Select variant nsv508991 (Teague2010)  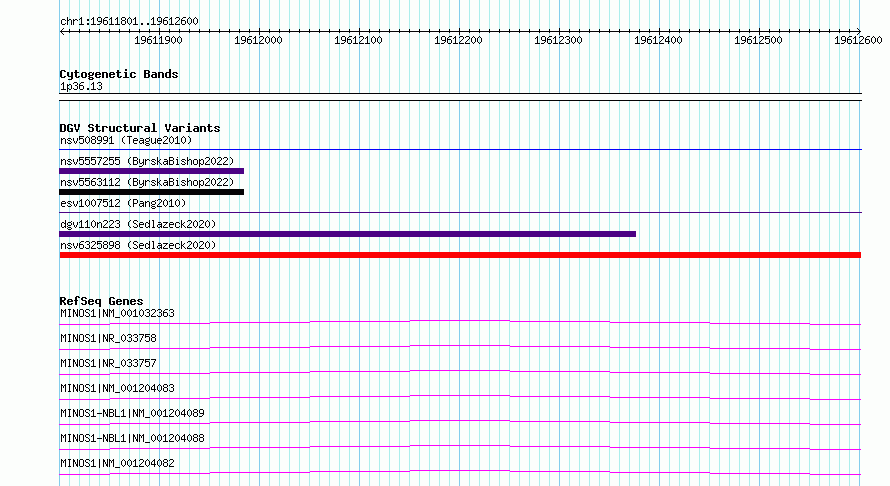126,140
